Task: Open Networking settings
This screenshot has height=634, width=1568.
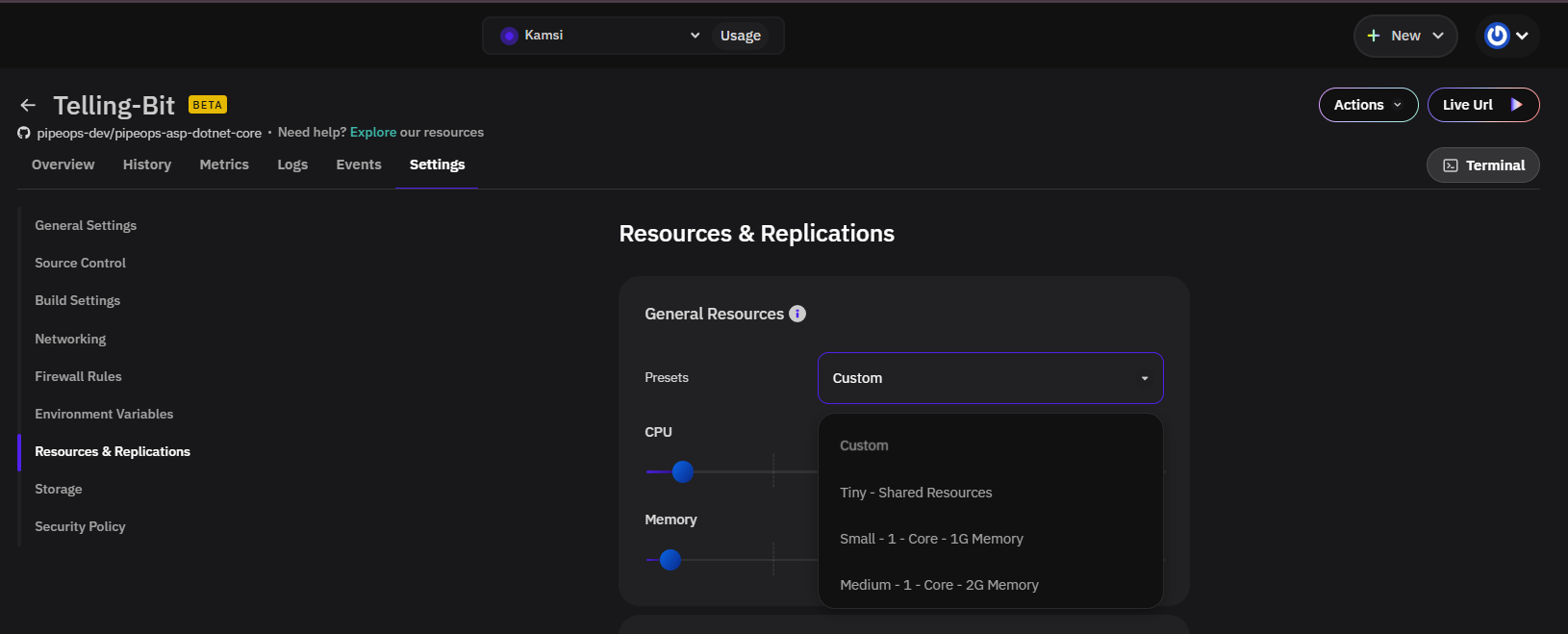Action: pos(70,339)
